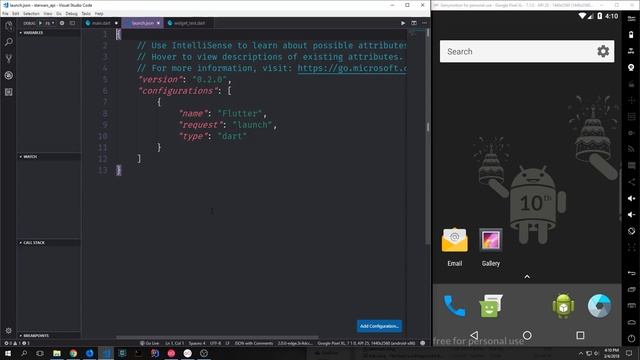This screenshot has width=640, height=360.
Task: Open Chrome from the Windows taskbar
Action: 73,353
